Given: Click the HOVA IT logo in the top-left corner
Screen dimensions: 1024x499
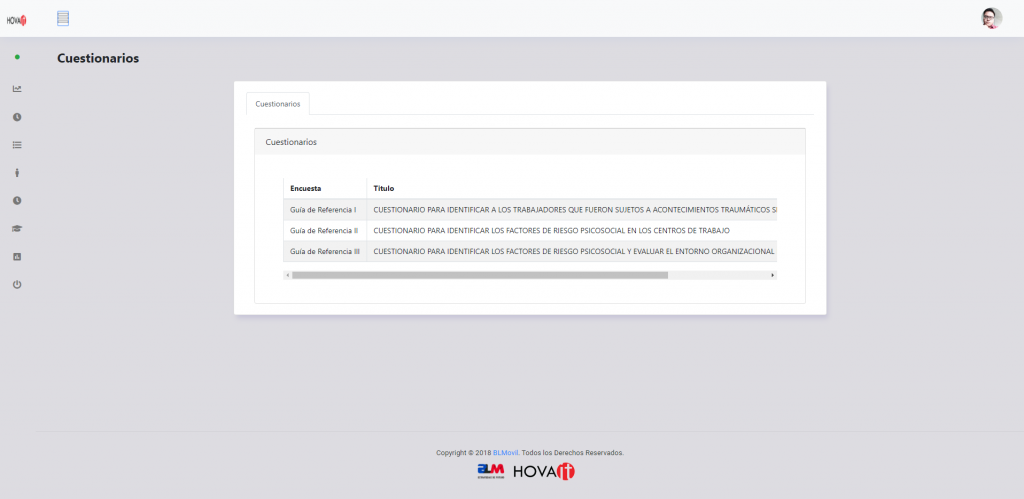Looking at the screenshot, I should pos(16,18).
